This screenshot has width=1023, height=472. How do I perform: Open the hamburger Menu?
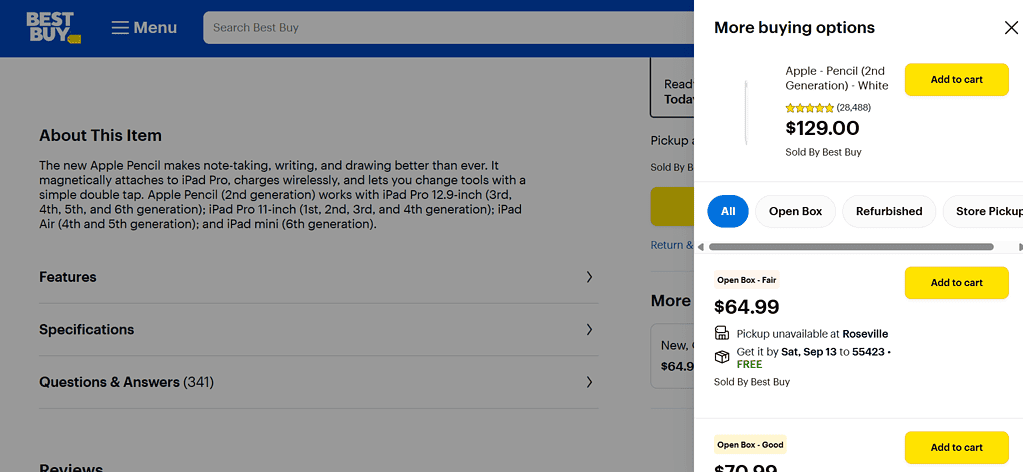tap(144, 27)
